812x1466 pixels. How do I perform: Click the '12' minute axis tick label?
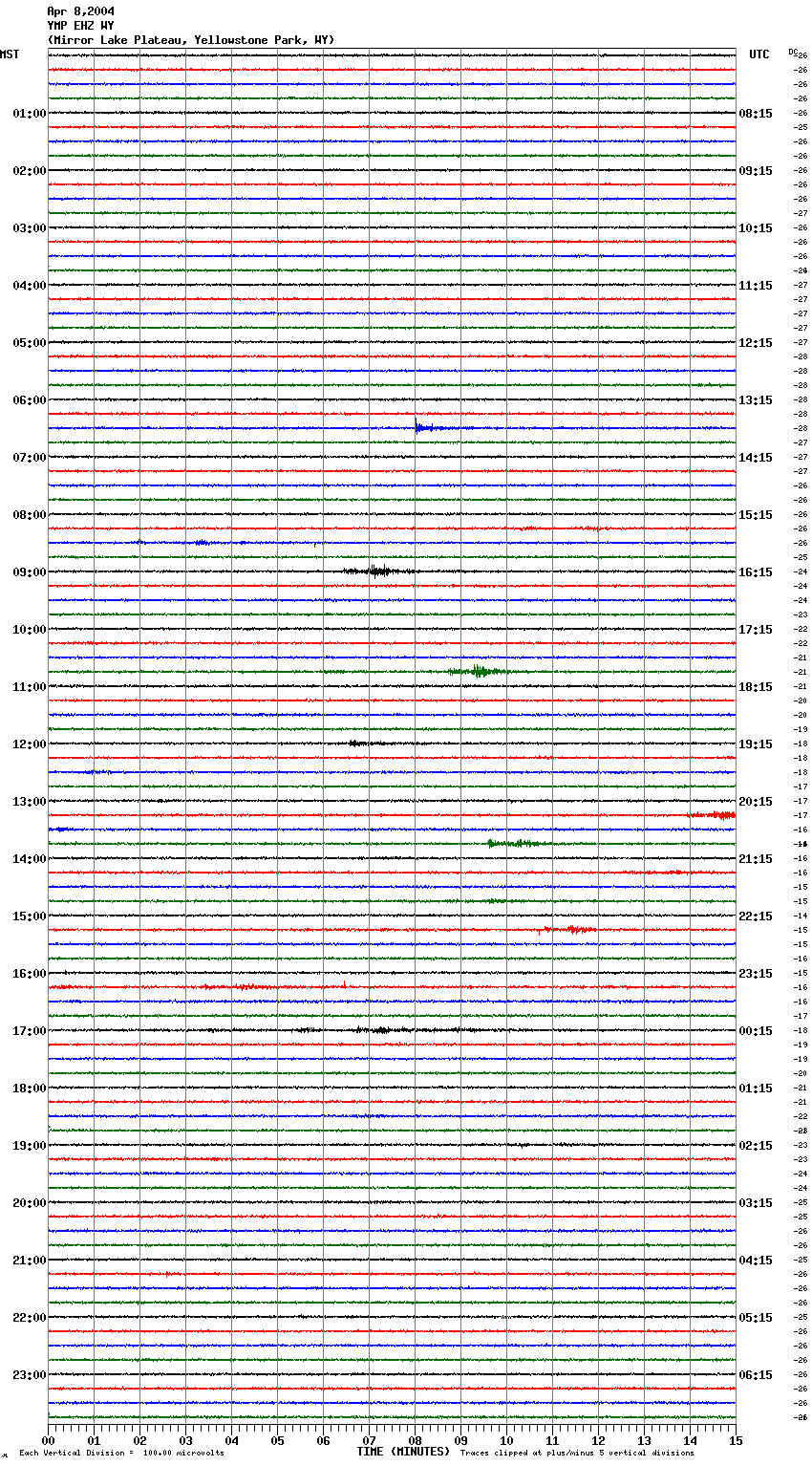pyautogui.click(x=598, y=1440)
